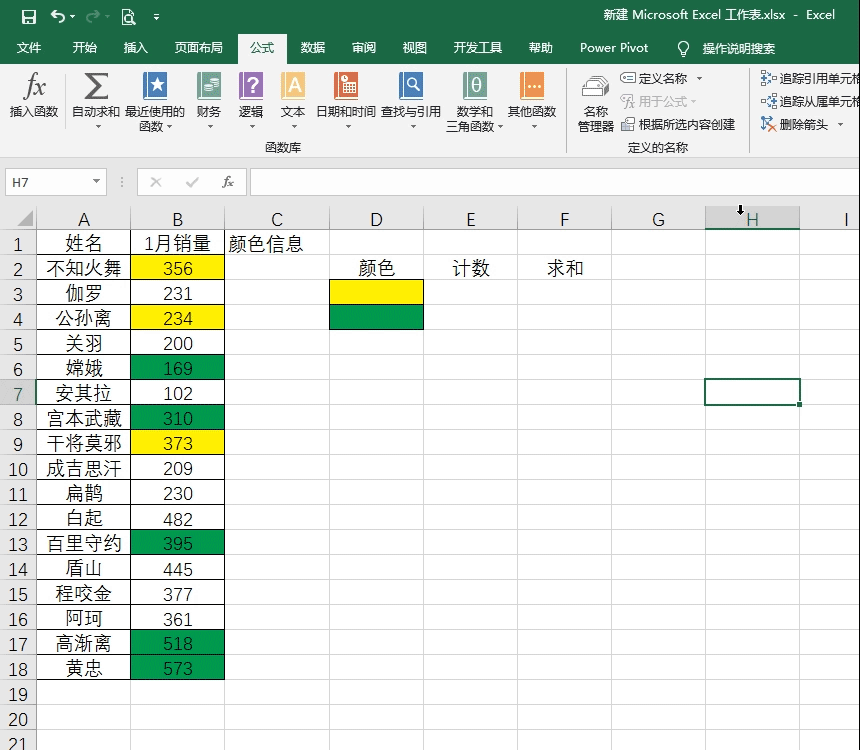
Task: Open the Lookup & Reference functions icon
Action: coord(411,86)
